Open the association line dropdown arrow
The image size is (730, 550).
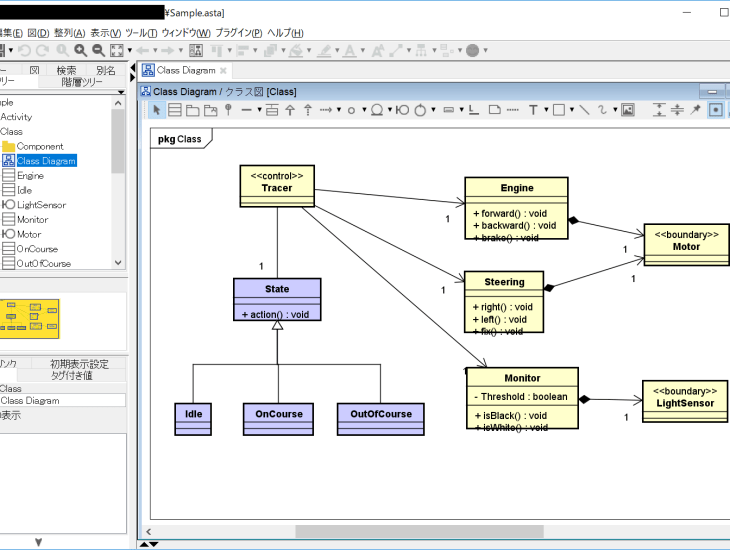(x=259, y=110)
